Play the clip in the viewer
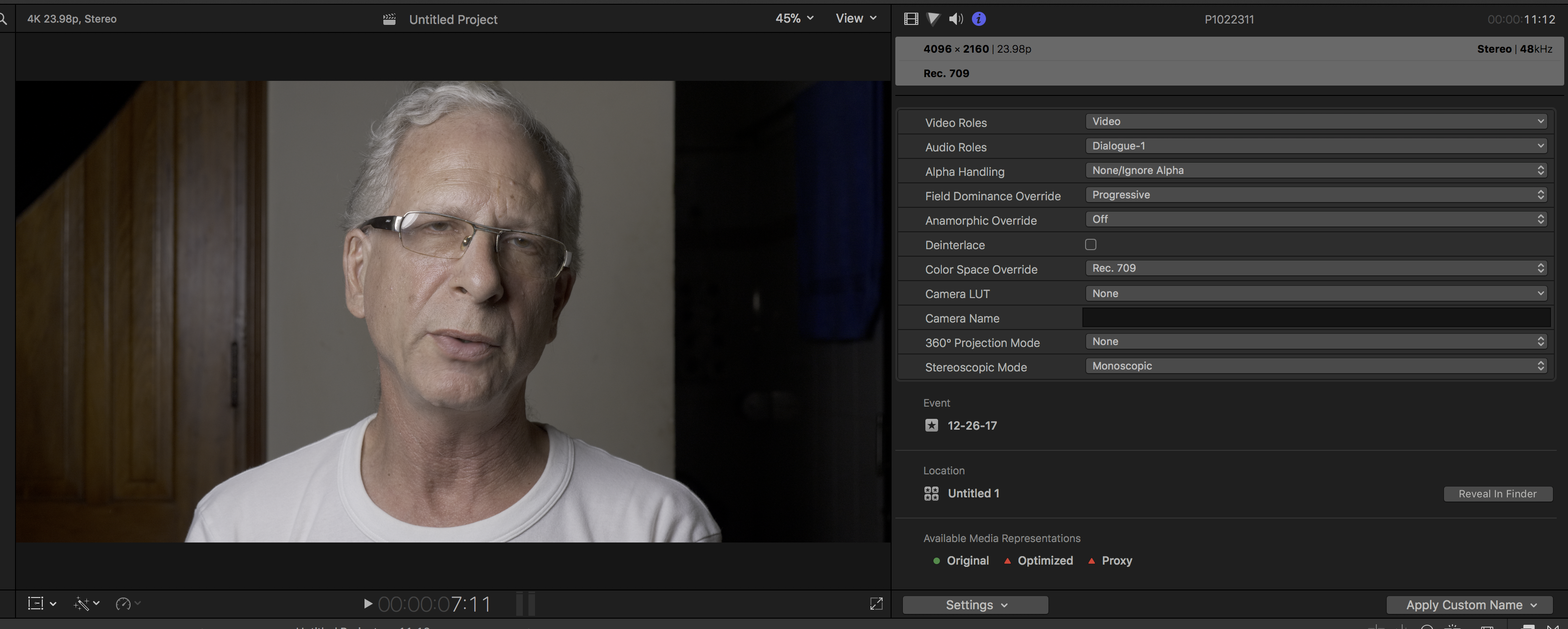 [x=368, y=604]
